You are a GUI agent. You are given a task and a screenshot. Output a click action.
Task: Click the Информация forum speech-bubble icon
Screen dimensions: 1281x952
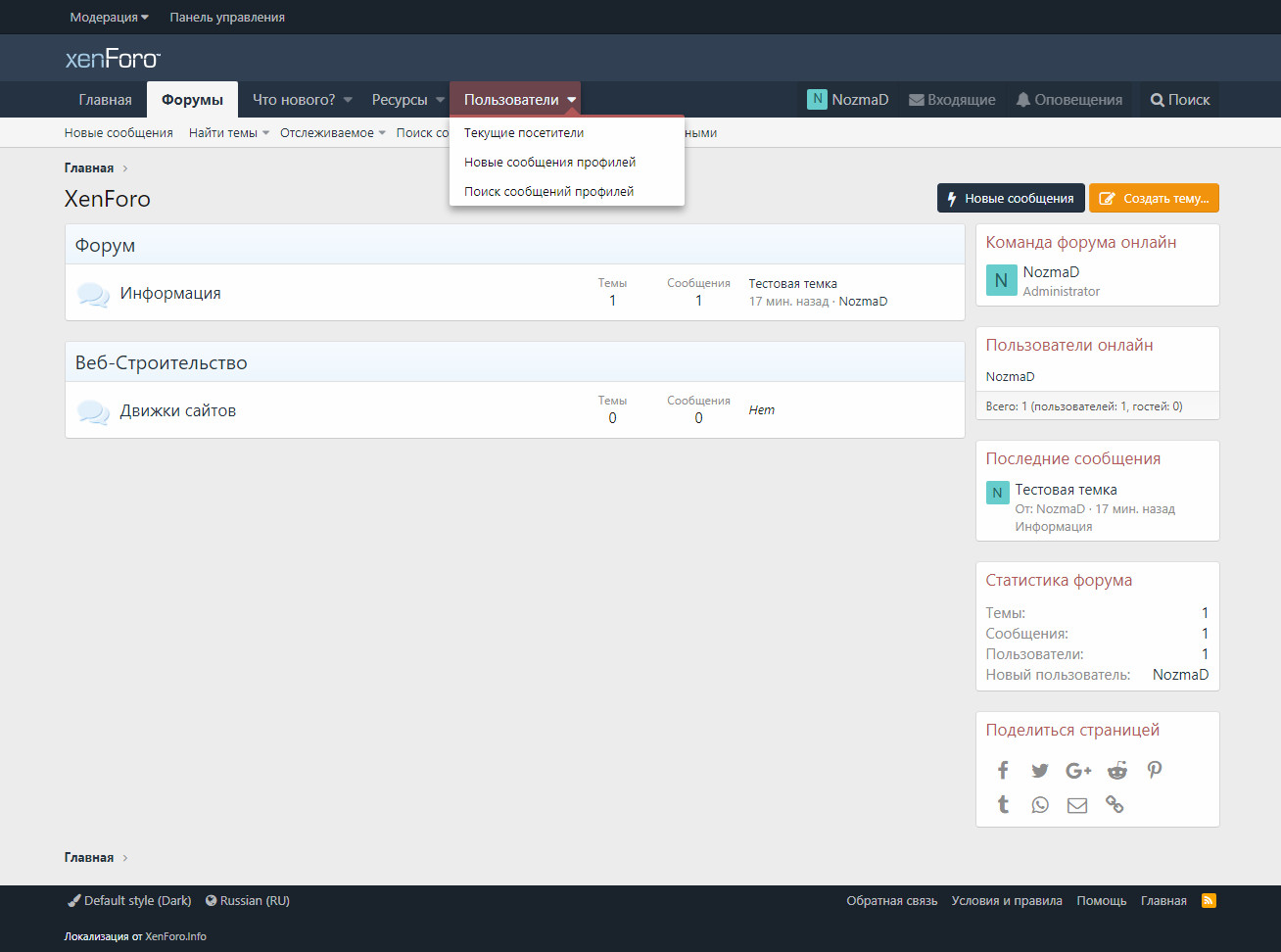click(93, 294)
